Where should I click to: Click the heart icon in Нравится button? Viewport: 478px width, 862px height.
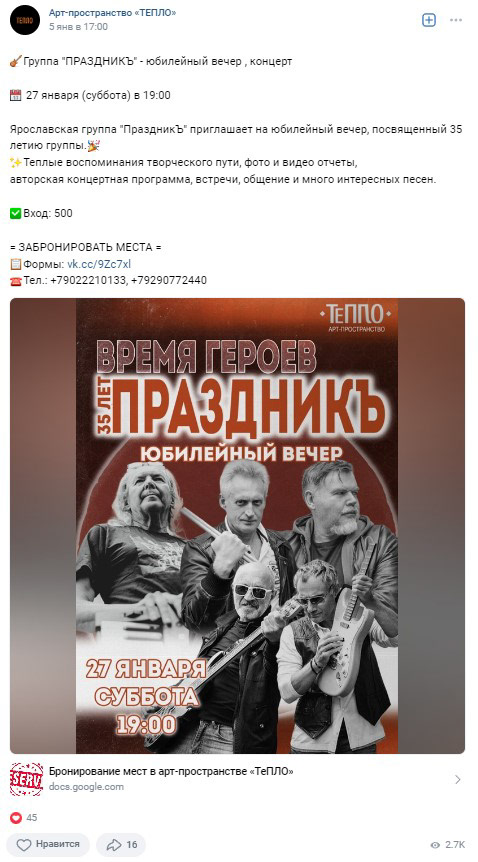24,844
